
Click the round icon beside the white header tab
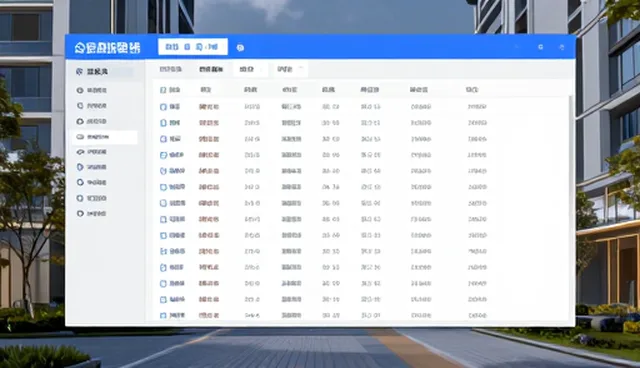(x=240, y=48)
